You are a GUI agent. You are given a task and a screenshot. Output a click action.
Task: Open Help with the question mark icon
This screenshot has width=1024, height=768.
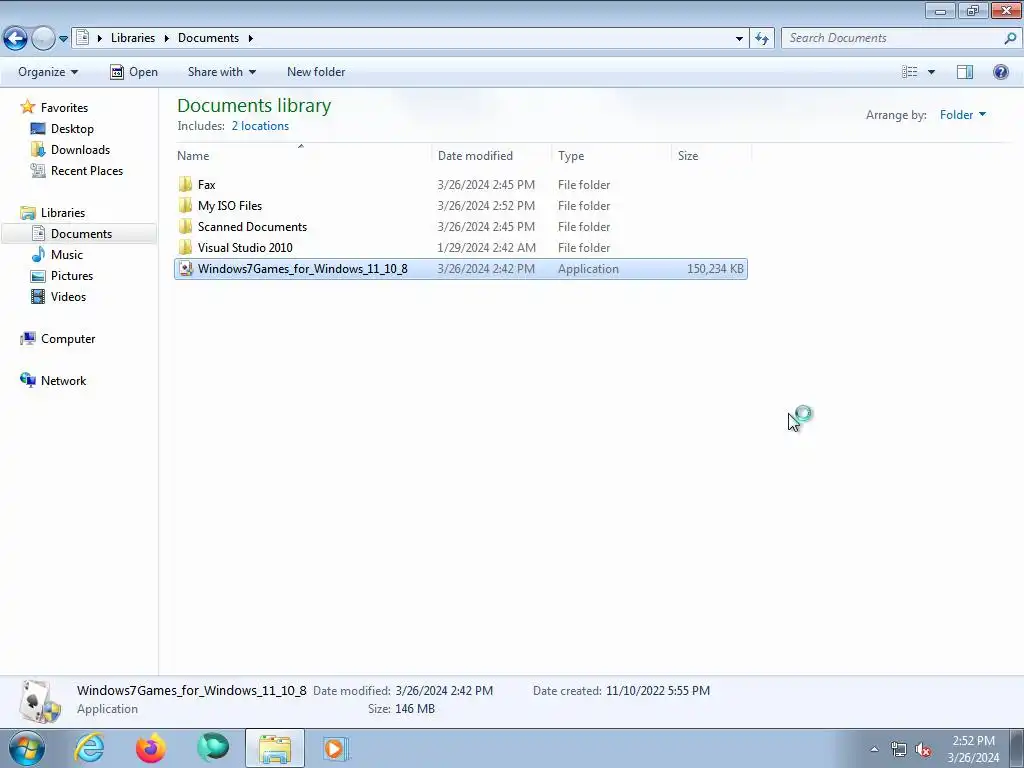pyautogui.click(x=1000, y=72)
